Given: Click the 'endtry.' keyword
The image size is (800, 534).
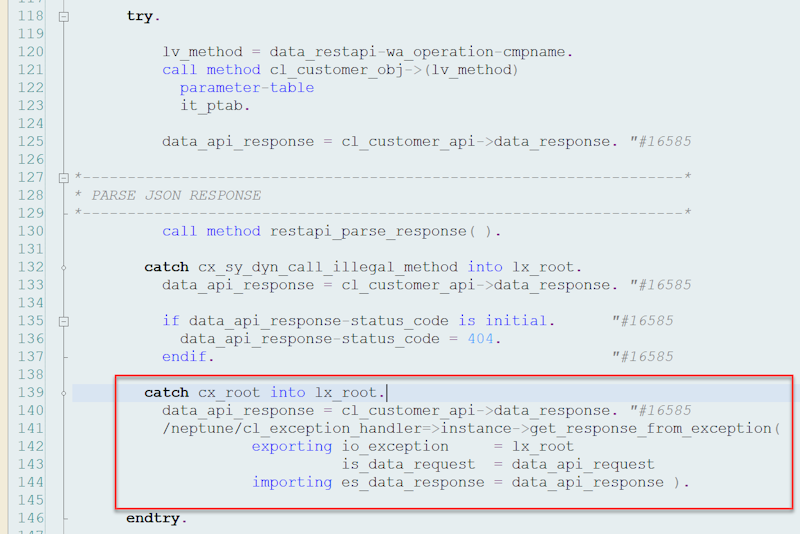Looking at the screenshot, I should [x=157, y=518].
